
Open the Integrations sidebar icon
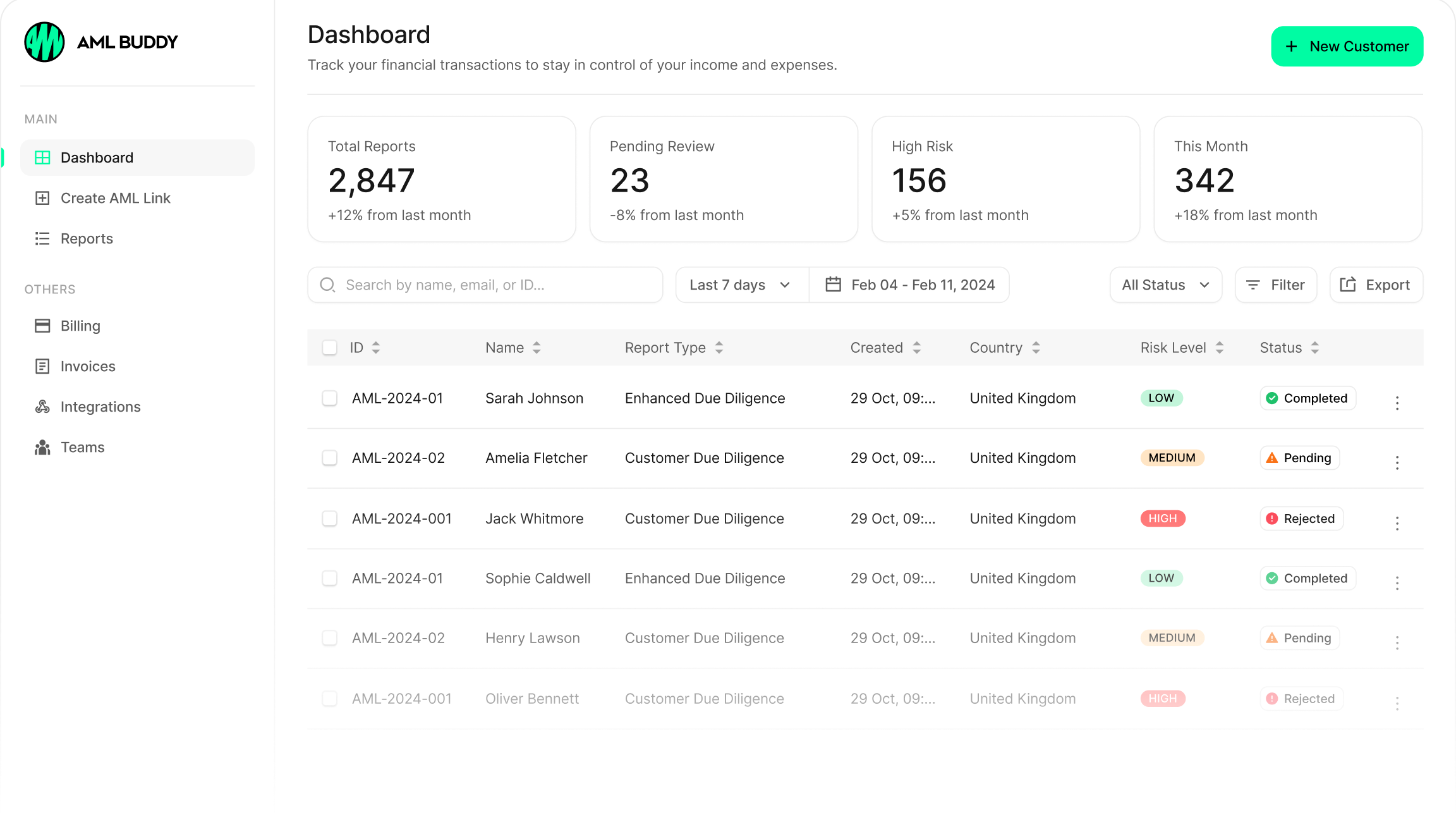pyautogui.click(x=42, y=407)
